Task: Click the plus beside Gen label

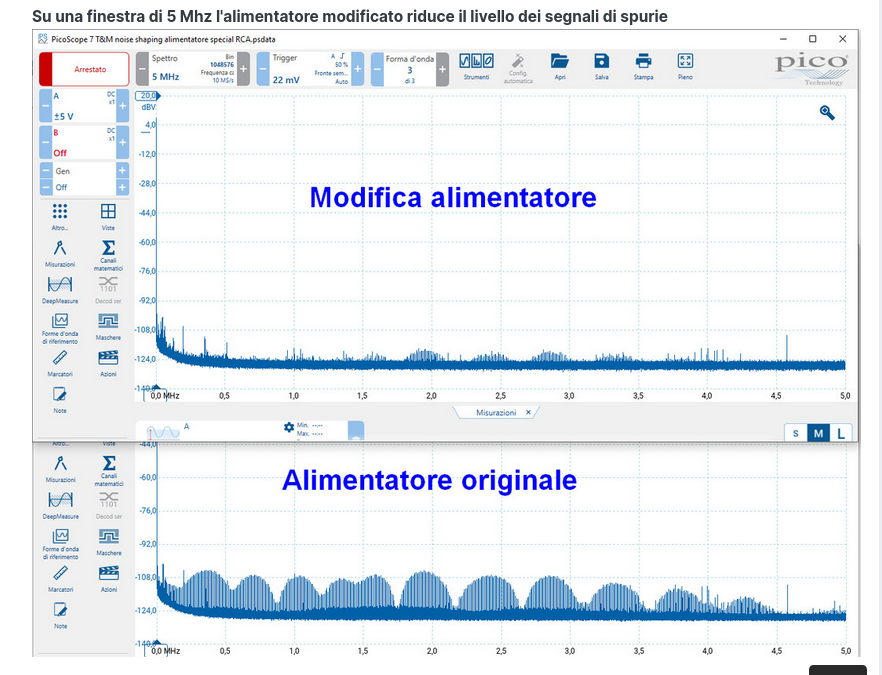Action: [123, 170]
